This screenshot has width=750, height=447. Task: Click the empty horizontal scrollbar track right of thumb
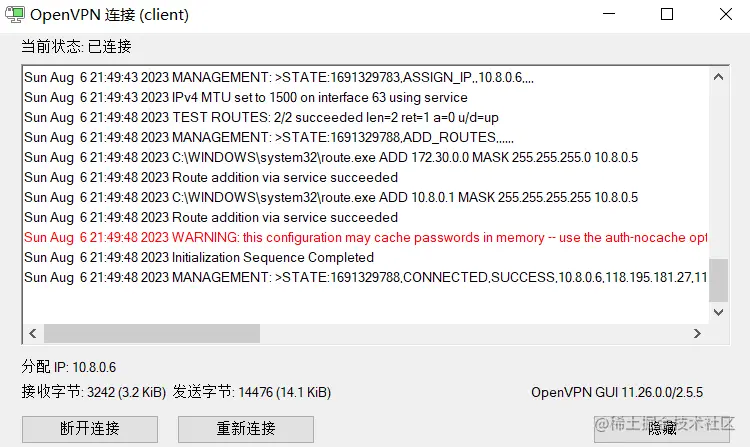click(x=474, y=333)
